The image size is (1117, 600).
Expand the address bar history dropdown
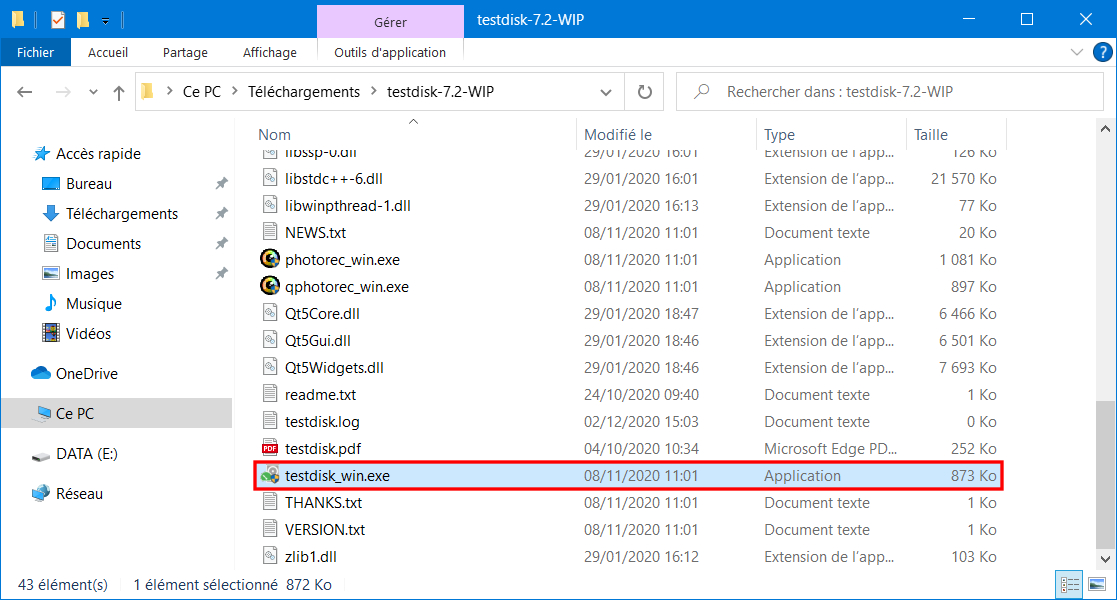606,92
